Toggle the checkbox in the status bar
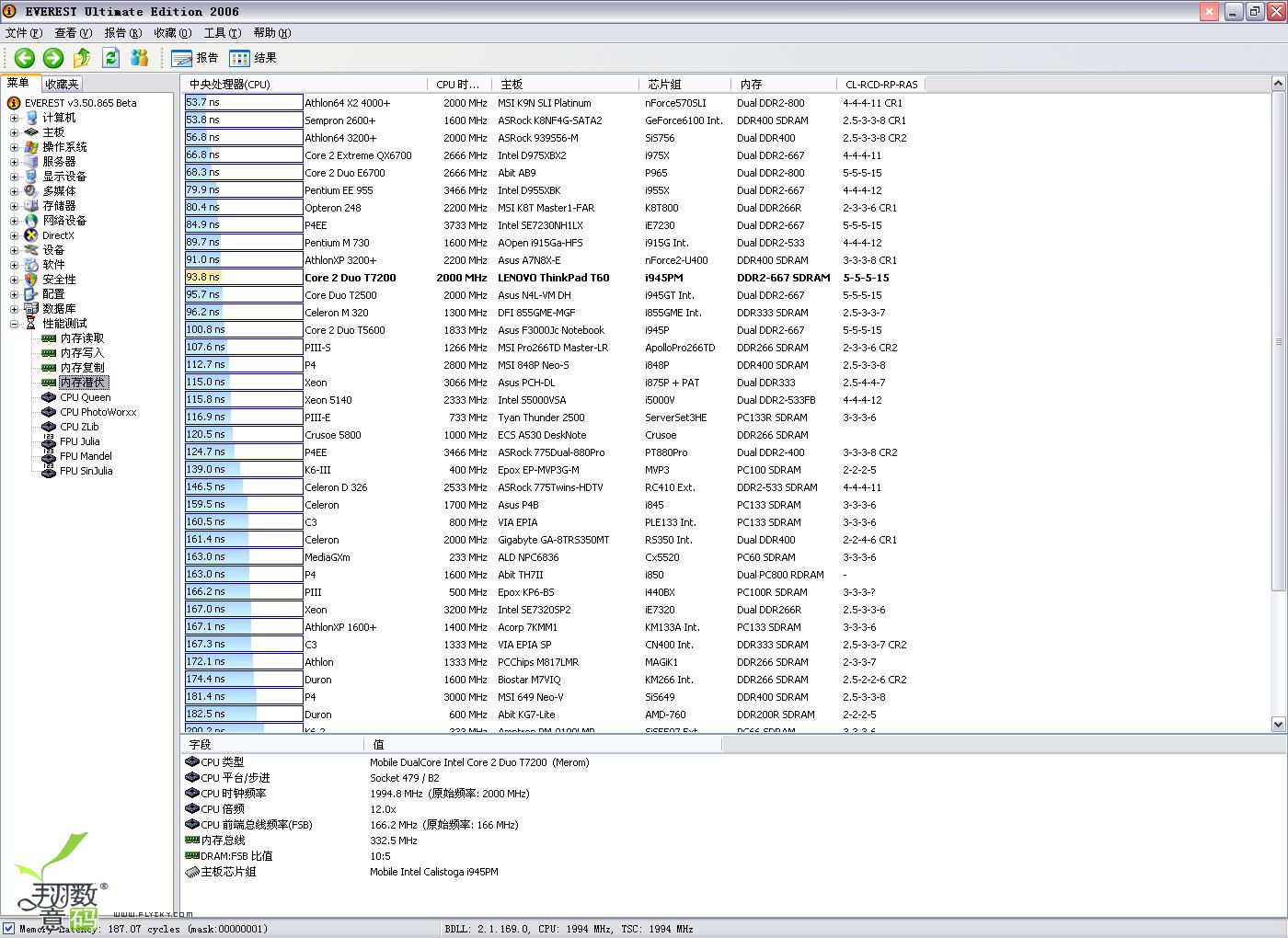Viewport: 1288px width, 938px height. [8, 929]
